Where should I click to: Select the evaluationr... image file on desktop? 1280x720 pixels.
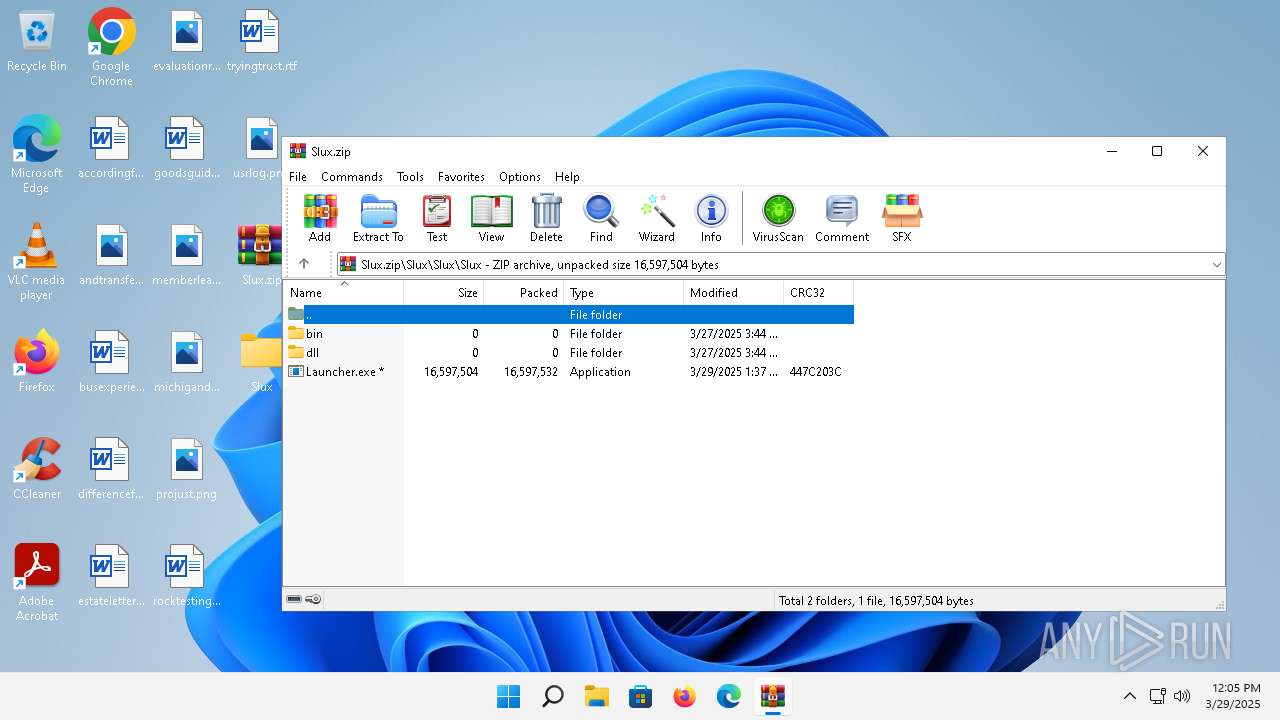tap(187, 42)
